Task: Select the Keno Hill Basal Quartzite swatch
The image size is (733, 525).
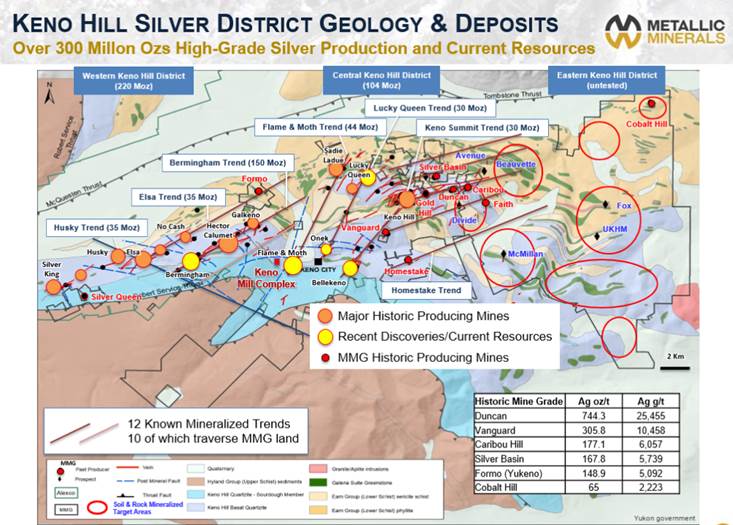Action: click(x=195, y=508)
